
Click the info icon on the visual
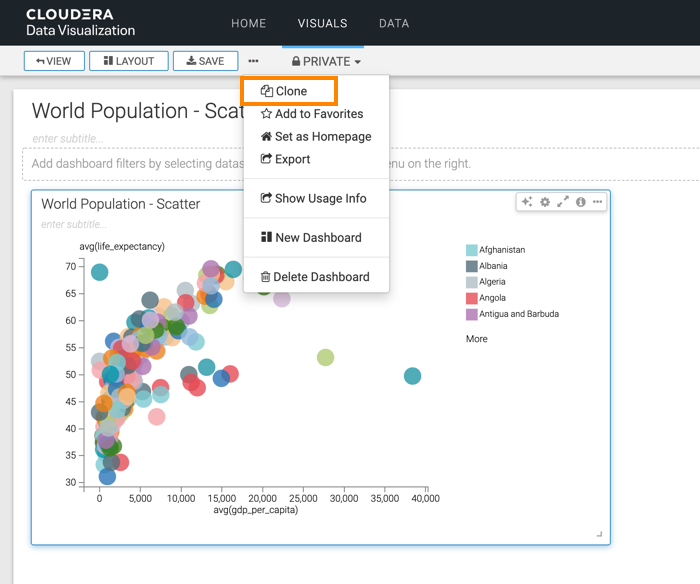581,202
